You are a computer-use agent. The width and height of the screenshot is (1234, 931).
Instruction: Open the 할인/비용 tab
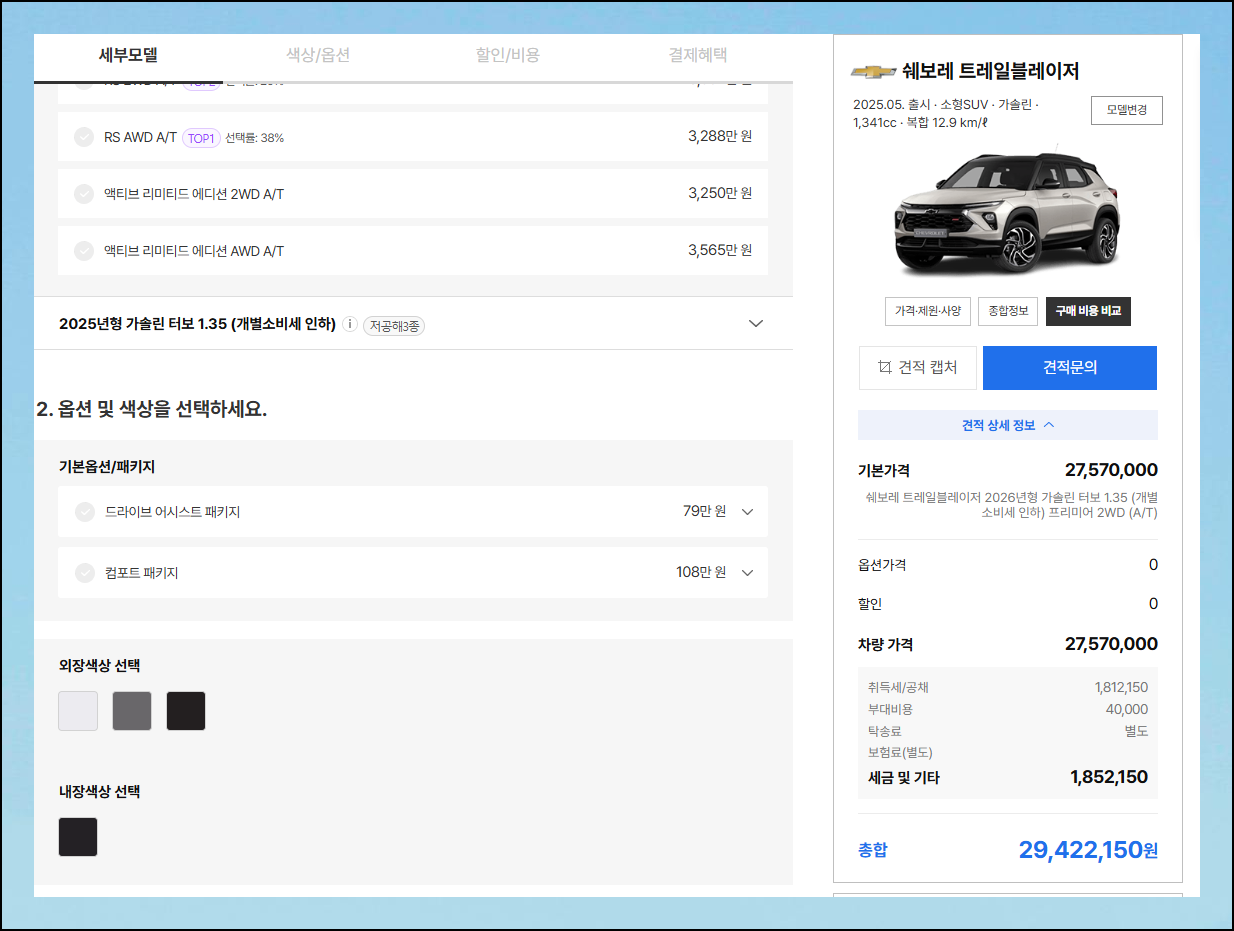pyautogui.click(x=507, y=55)
